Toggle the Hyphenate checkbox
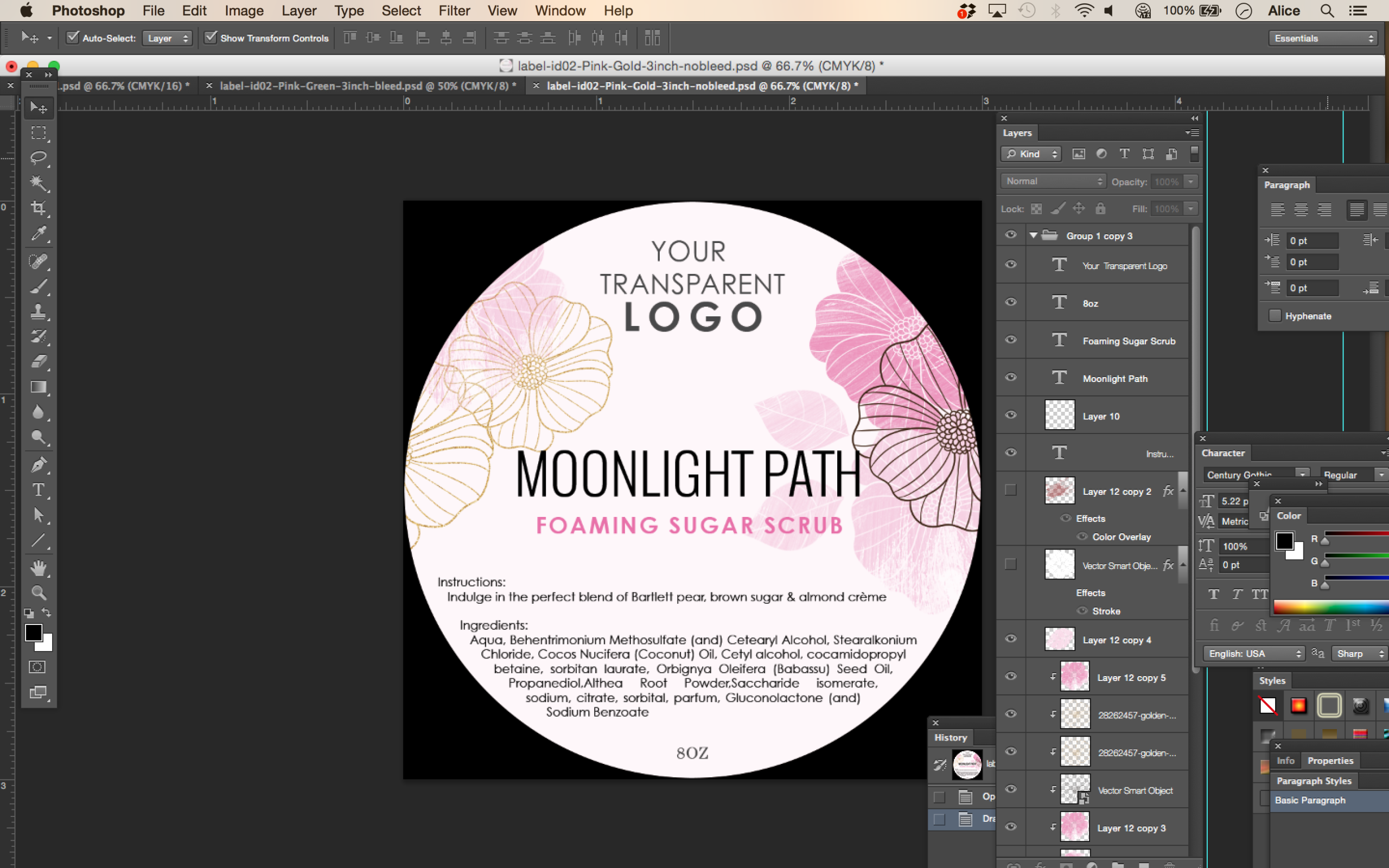Image resolution: width=1389 pixels, height=868 pixels. 1275,316
